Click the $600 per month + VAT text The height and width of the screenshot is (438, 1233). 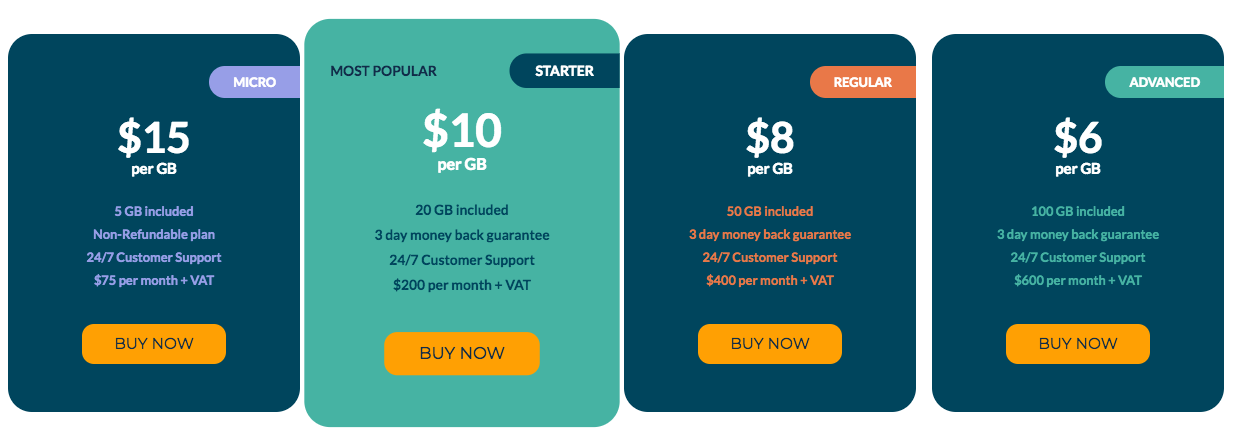(x=1078, y=280)
